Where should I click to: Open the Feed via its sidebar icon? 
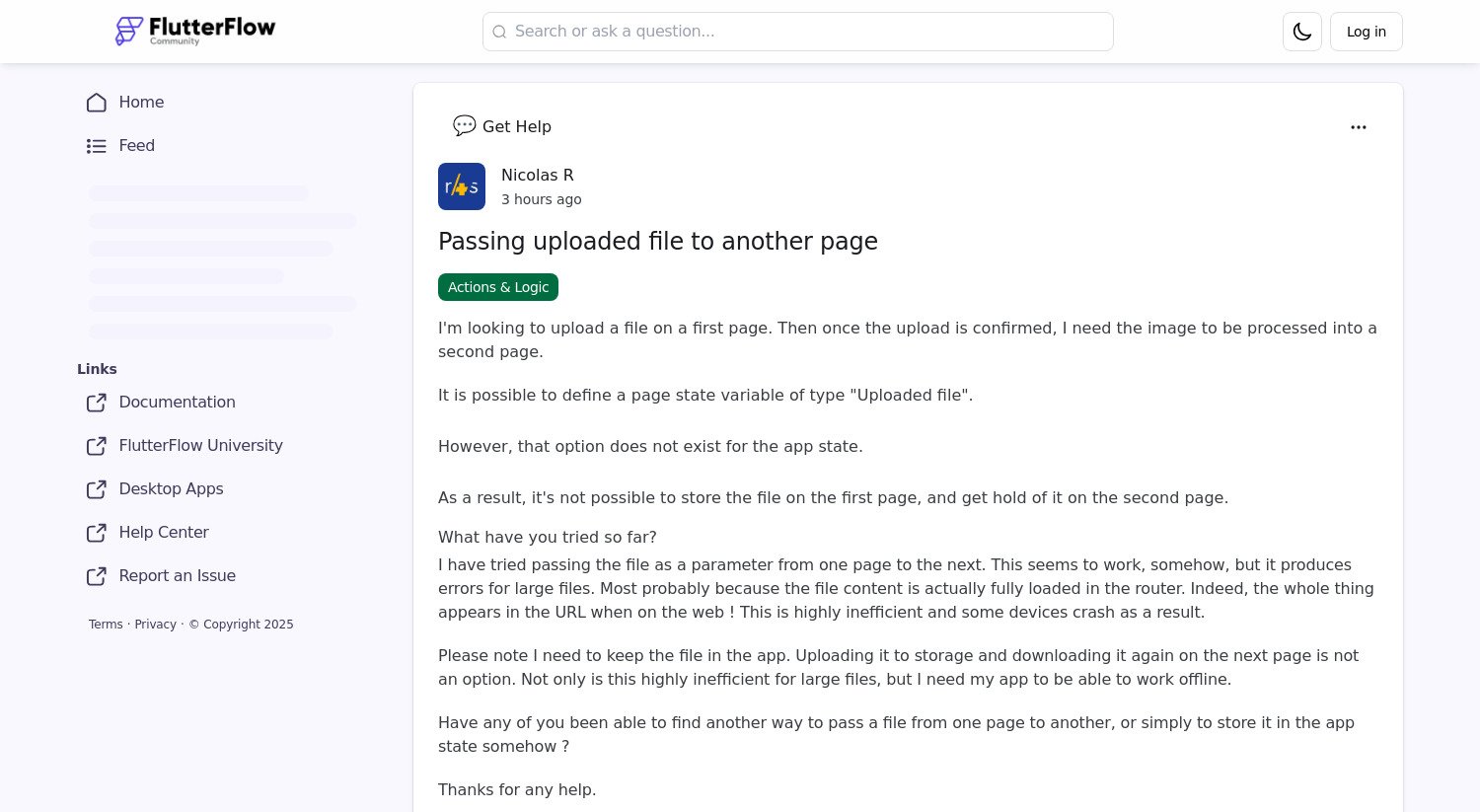point(96,146)
